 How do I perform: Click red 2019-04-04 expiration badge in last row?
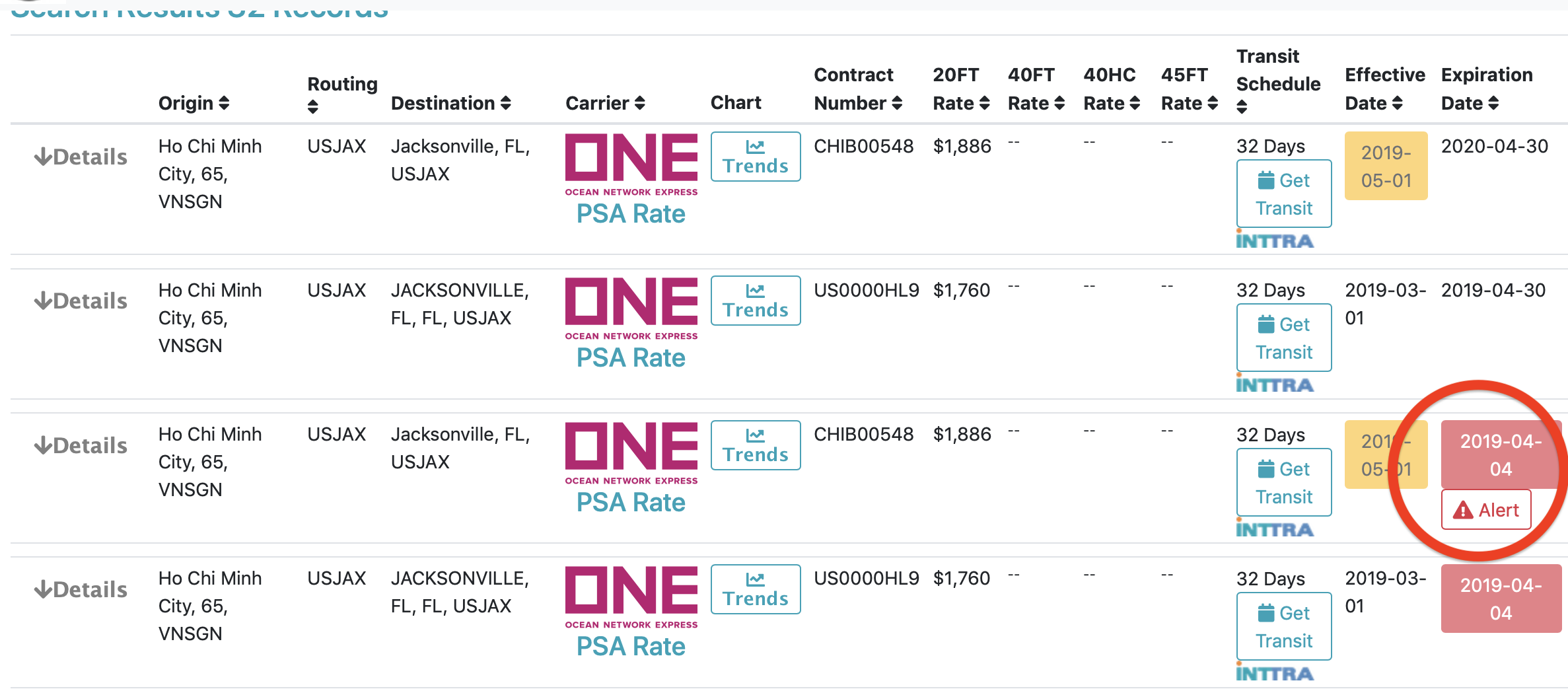click(1501, 599)
